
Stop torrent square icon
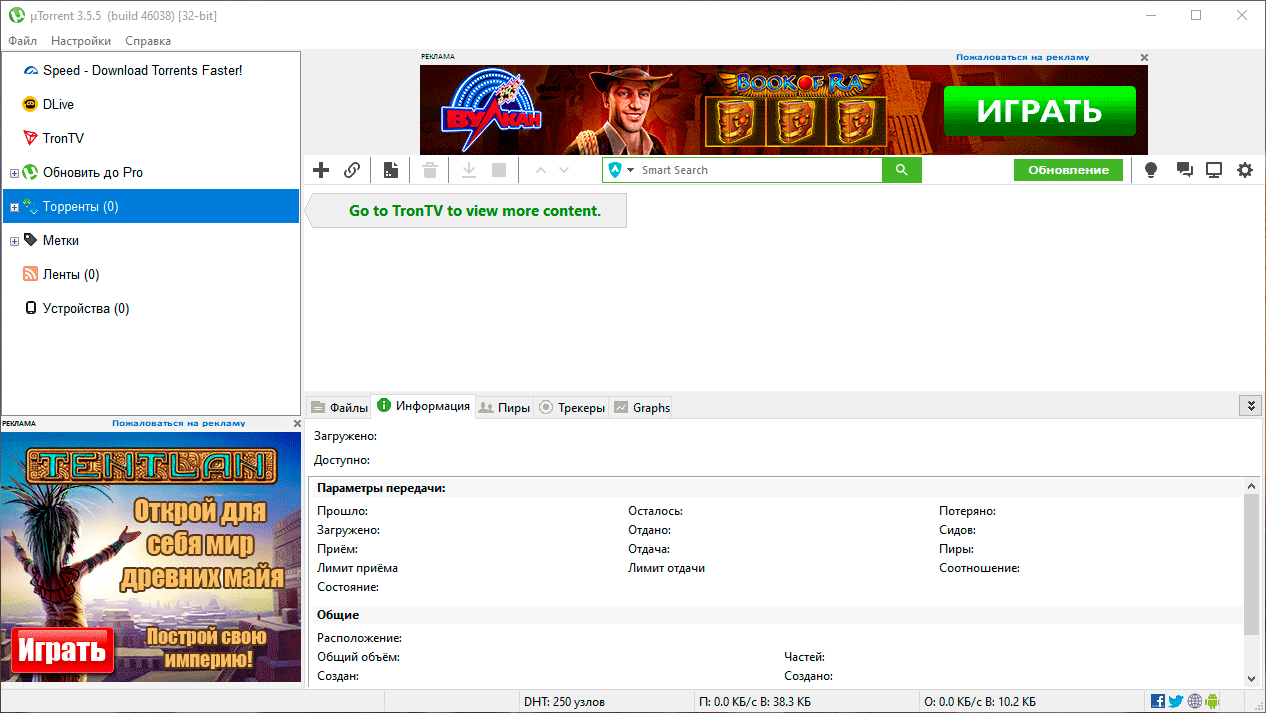point(499,170)
